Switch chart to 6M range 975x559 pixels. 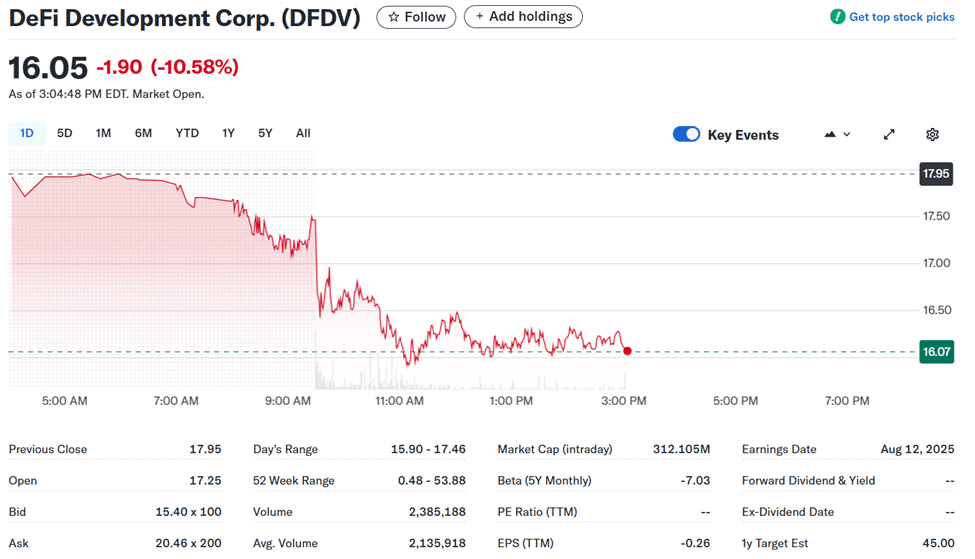144,133
